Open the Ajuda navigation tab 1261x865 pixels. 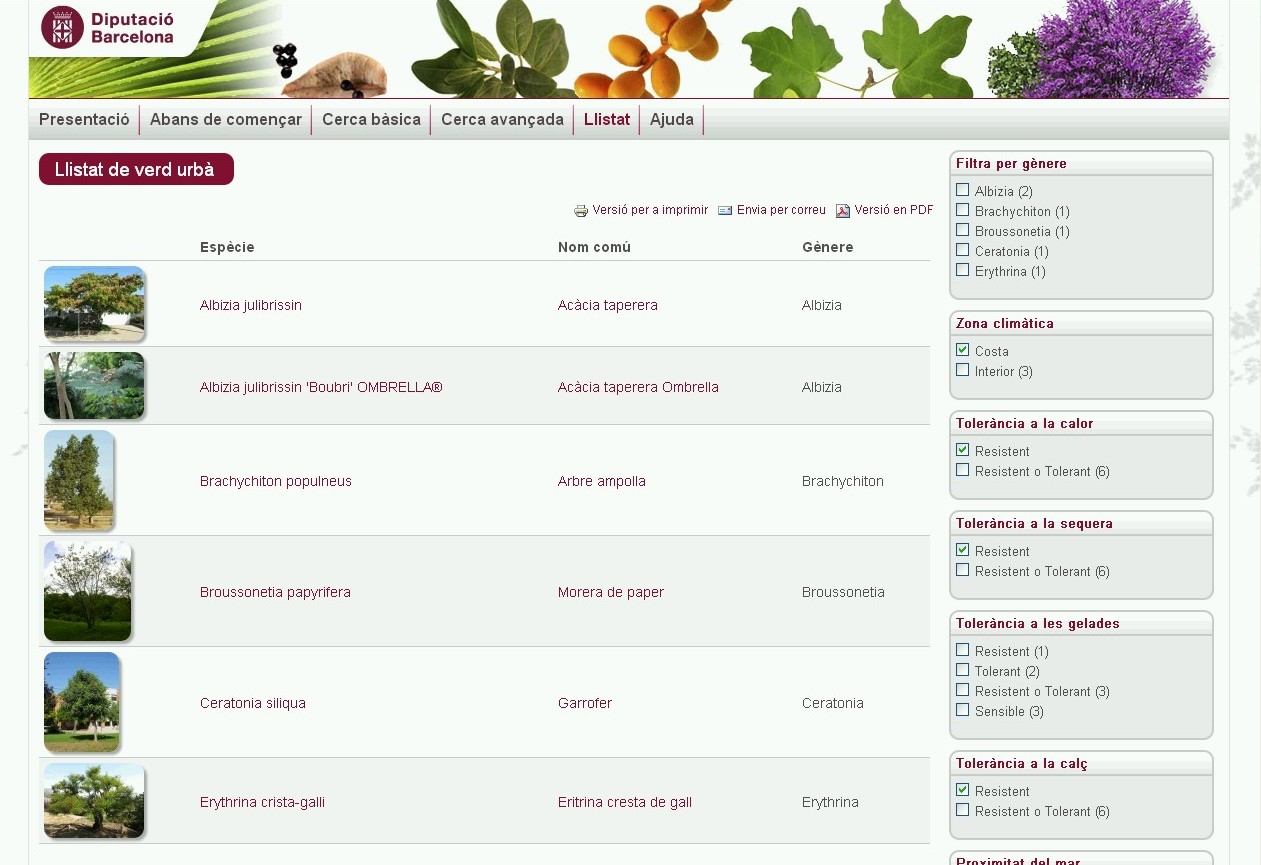(x=671, y=120)
